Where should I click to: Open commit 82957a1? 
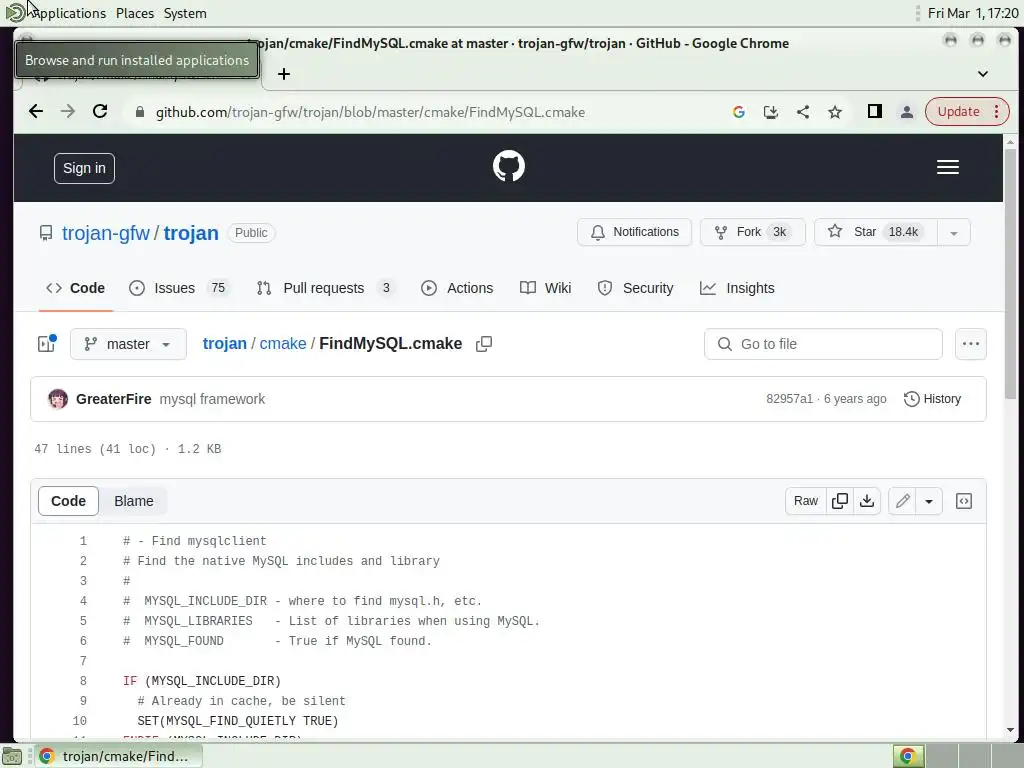pos(790,399)
